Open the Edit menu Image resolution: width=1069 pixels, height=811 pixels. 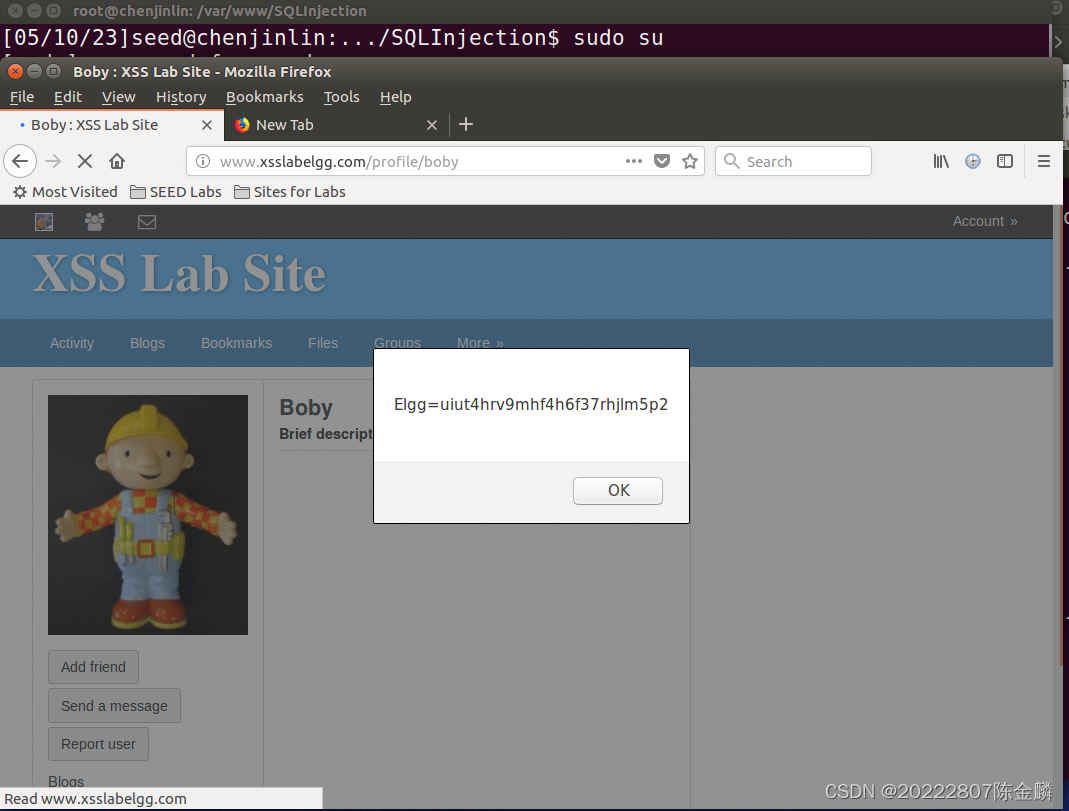67,97
